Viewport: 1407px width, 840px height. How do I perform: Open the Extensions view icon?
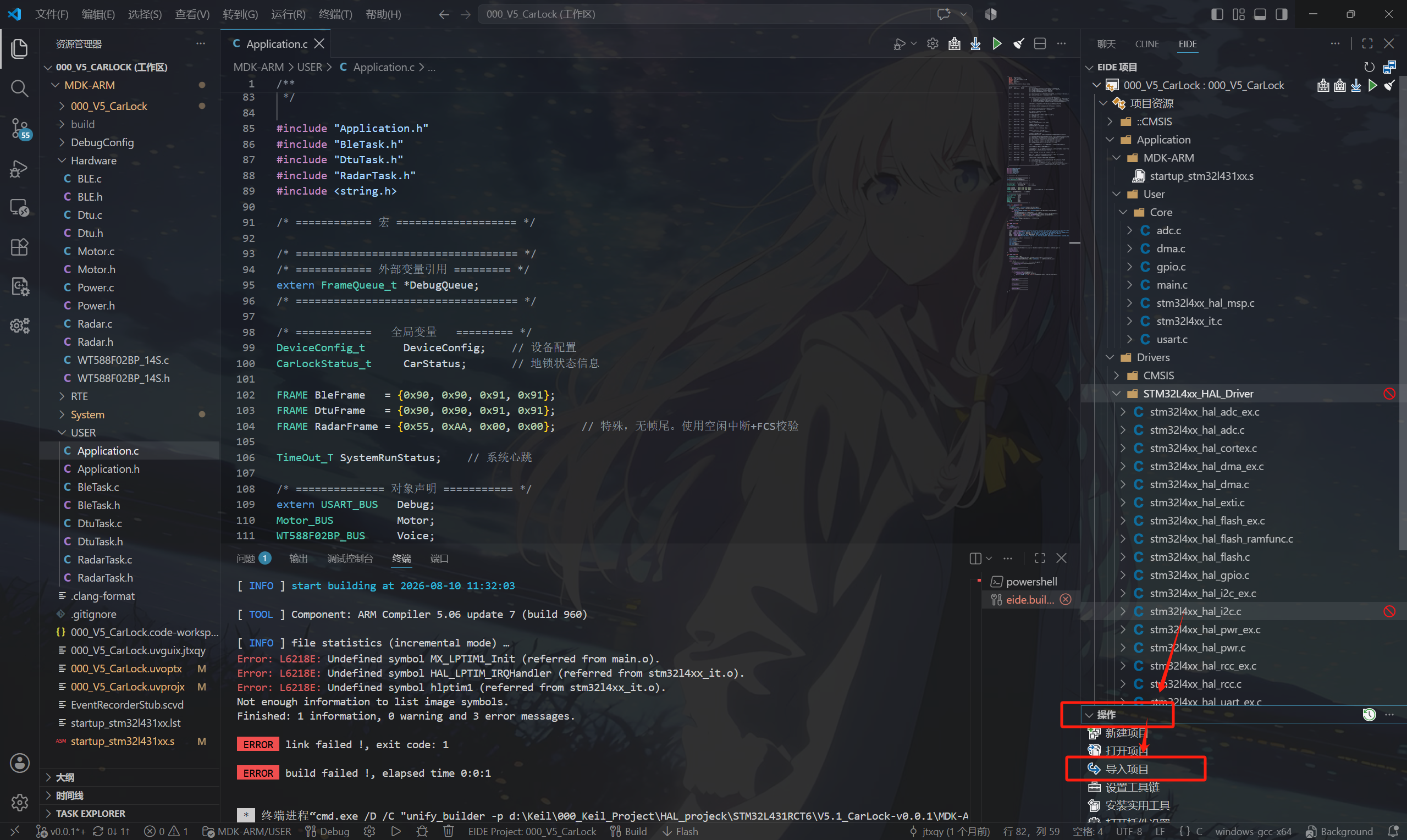[x=19, y=247]
